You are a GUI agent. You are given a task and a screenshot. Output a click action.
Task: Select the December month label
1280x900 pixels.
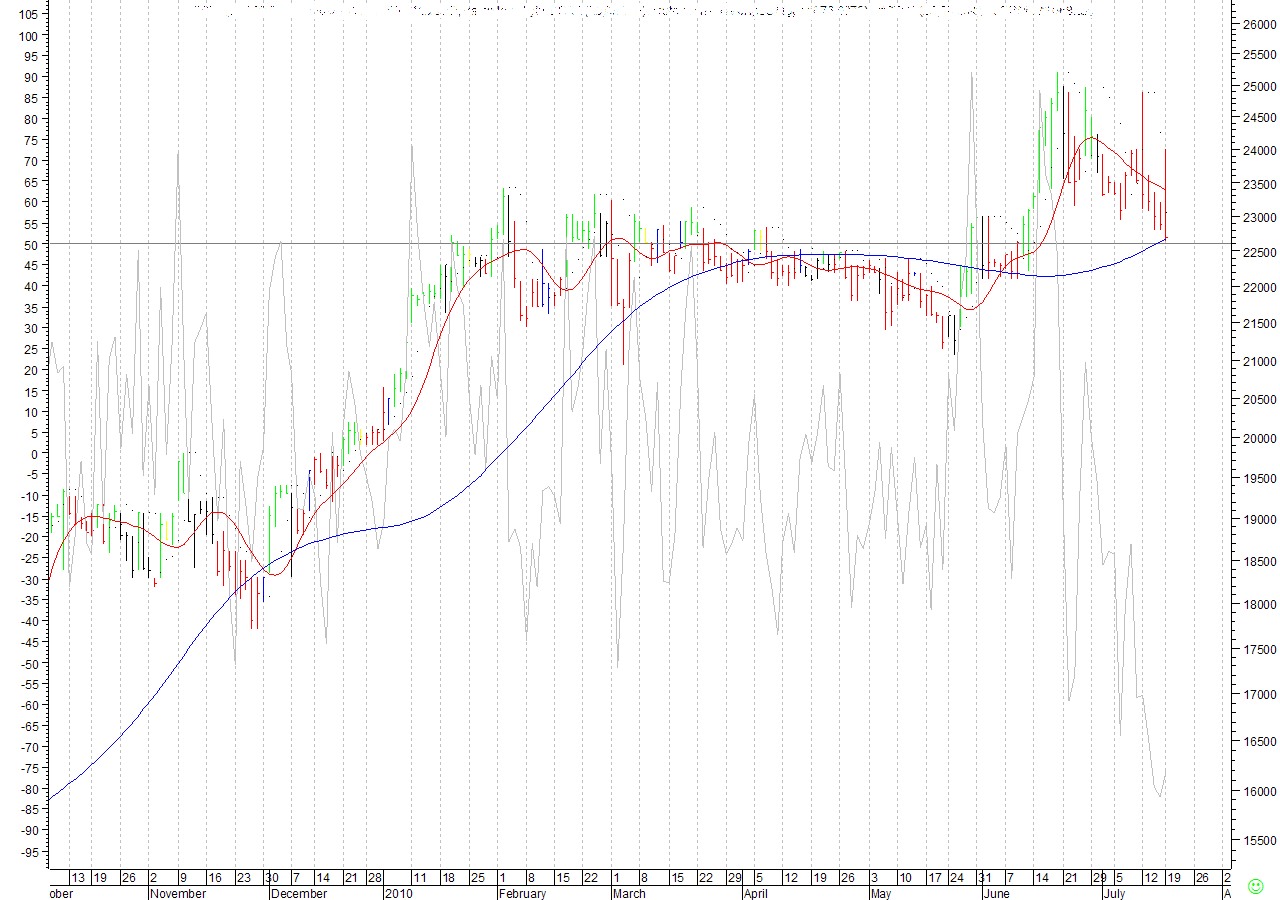[x=299, y=894]
